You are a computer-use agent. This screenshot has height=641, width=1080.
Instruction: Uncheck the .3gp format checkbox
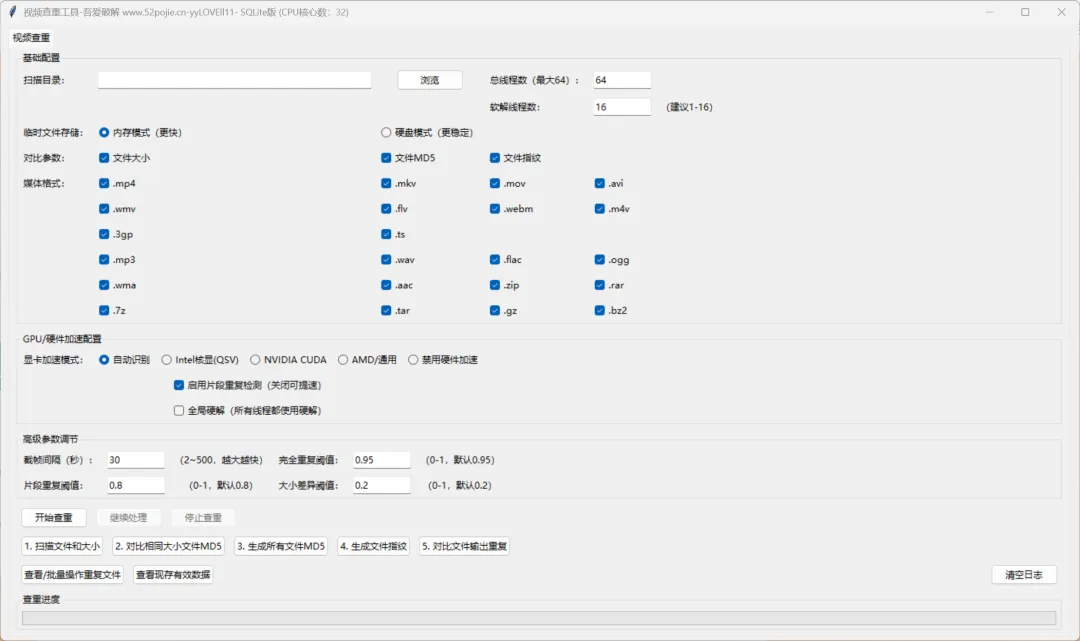[x=104, y=234]
